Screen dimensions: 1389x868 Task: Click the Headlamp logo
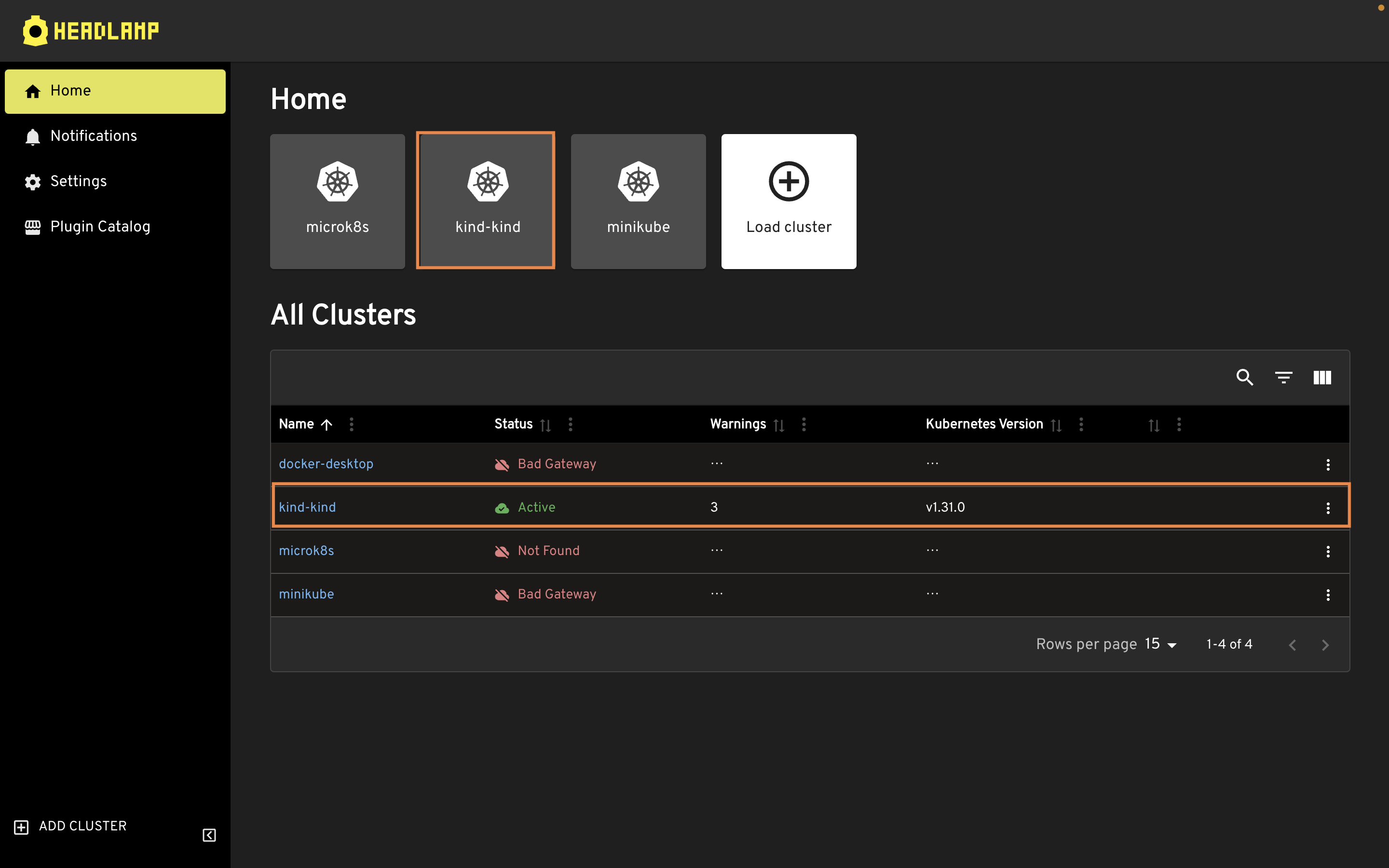click(x=91, y=30)
